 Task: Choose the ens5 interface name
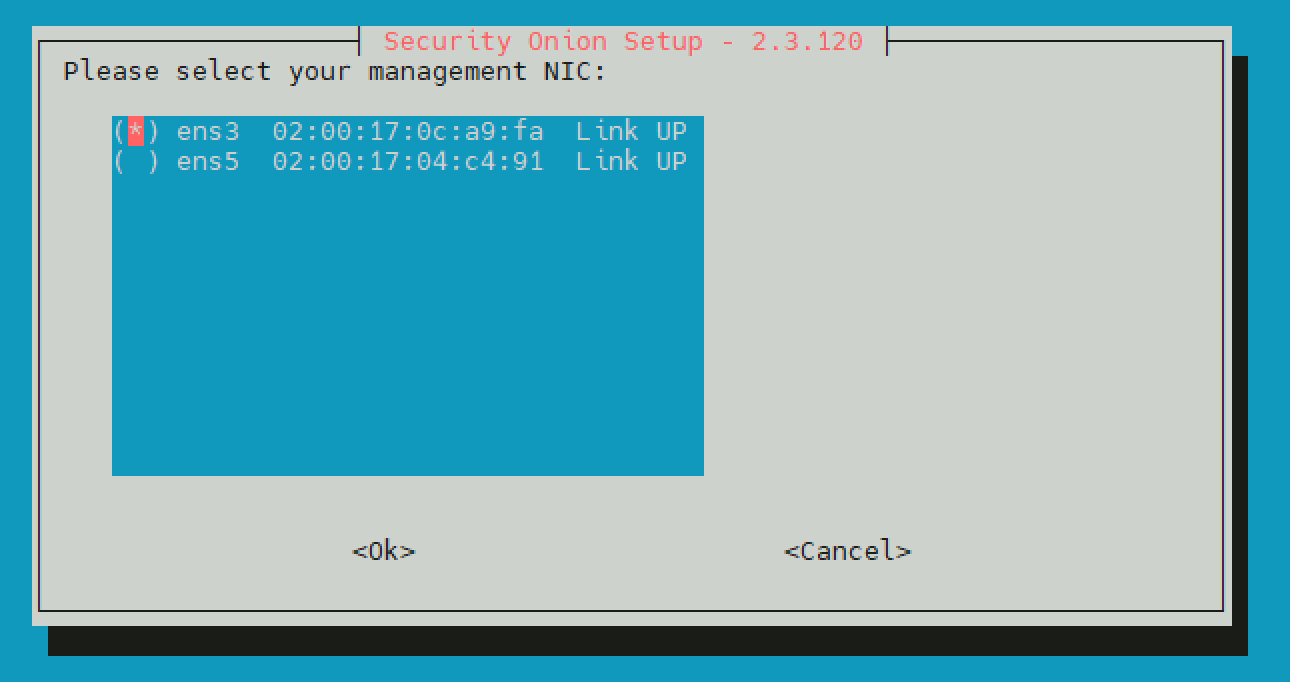coord(208,161)
